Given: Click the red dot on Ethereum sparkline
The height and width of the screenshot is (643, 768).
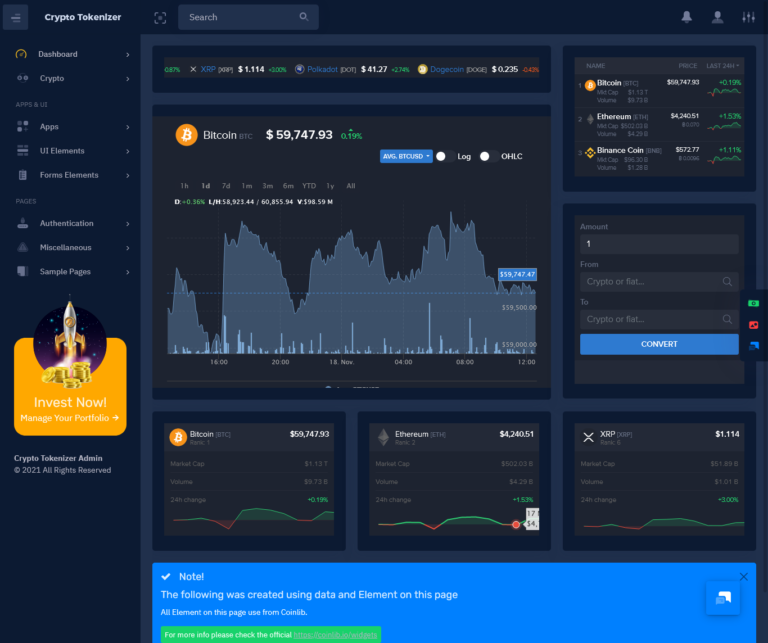Looking at the screenshot, I should pos(516,525).
